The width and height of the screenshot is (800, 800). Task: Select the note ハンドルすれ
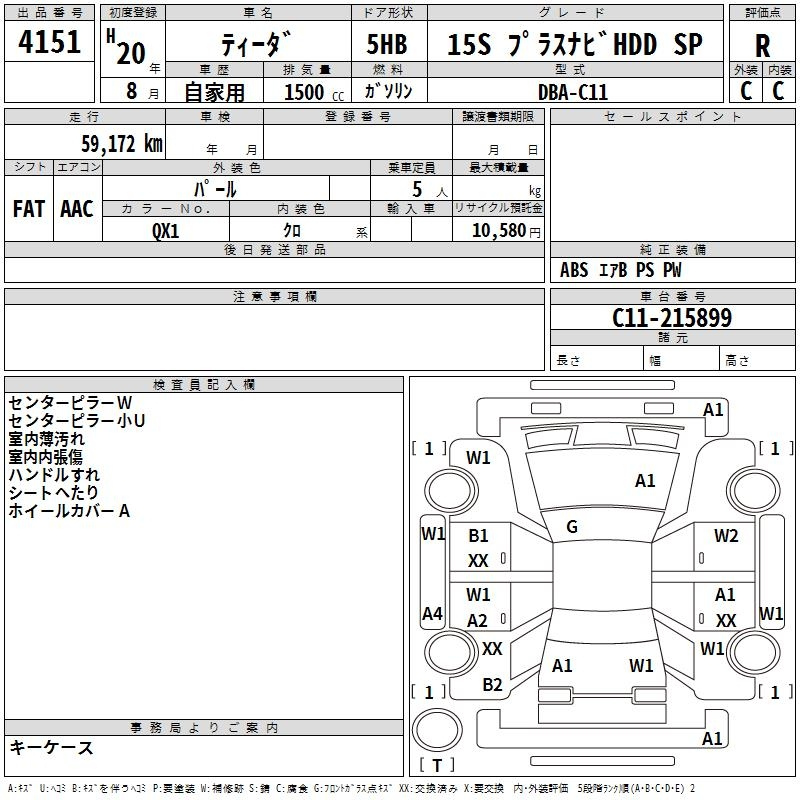tap(54, 474)
